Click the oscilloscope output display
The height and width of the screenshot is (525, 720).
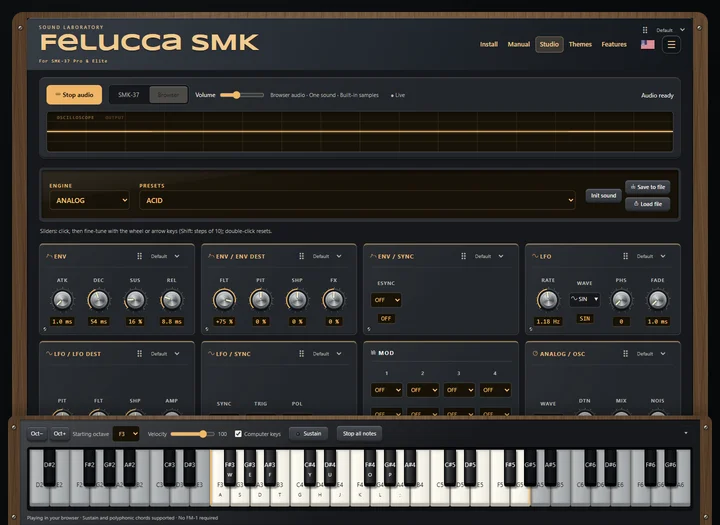(x=360, y=132)
